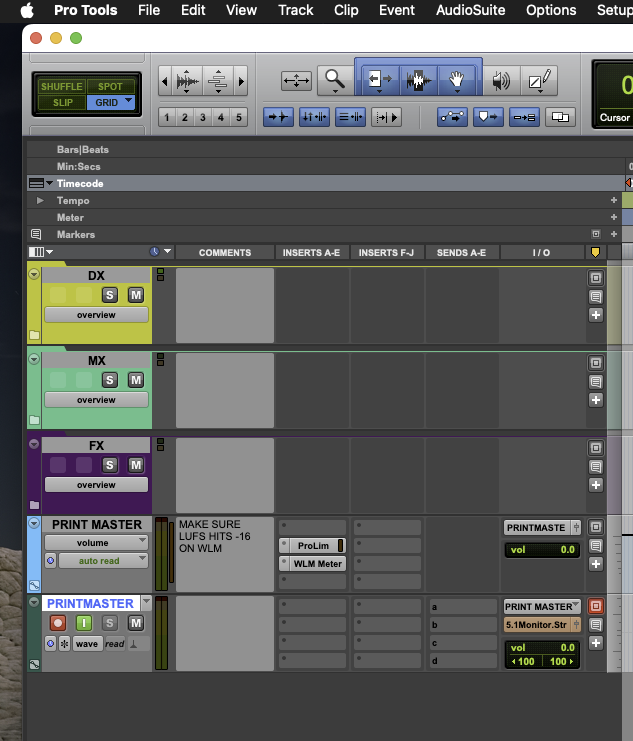Open GRID mode dropdown arrow

click(x=129, y=101)
